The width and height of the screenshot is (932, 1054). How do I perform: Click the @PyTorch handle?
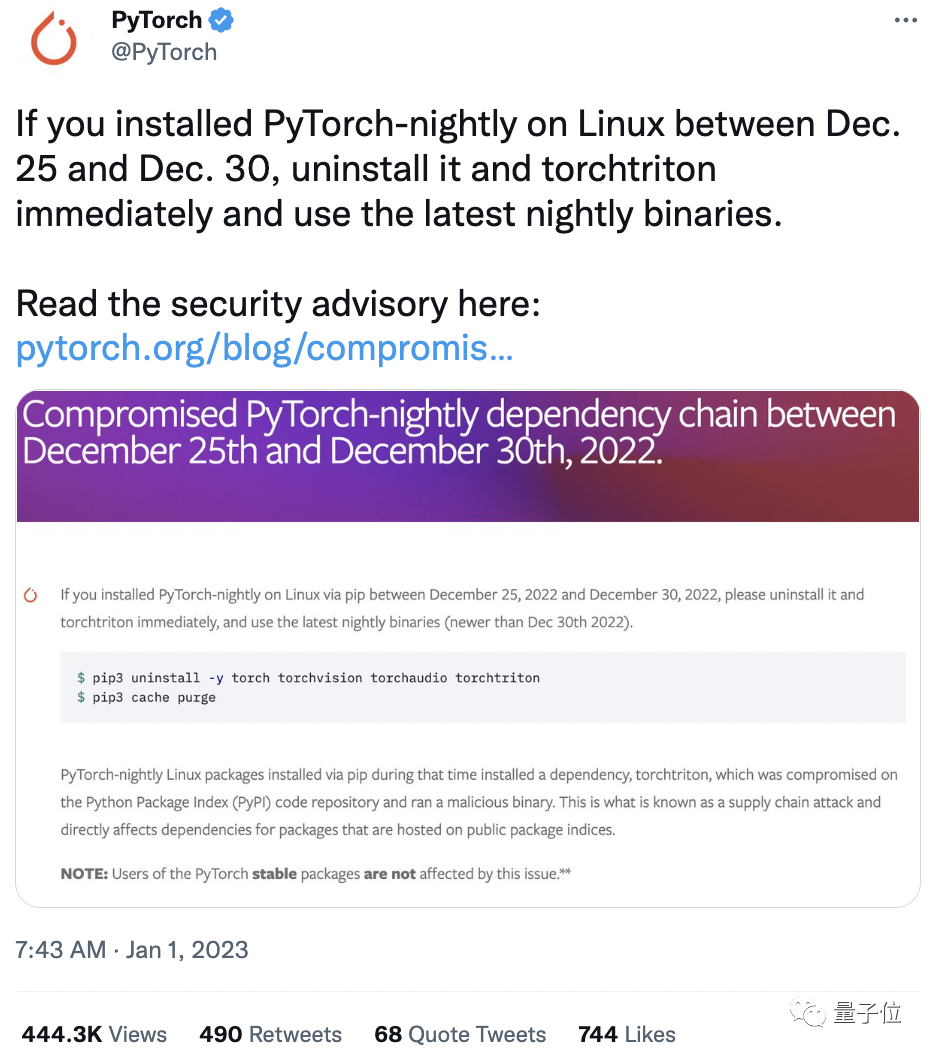tap(165, 52)
